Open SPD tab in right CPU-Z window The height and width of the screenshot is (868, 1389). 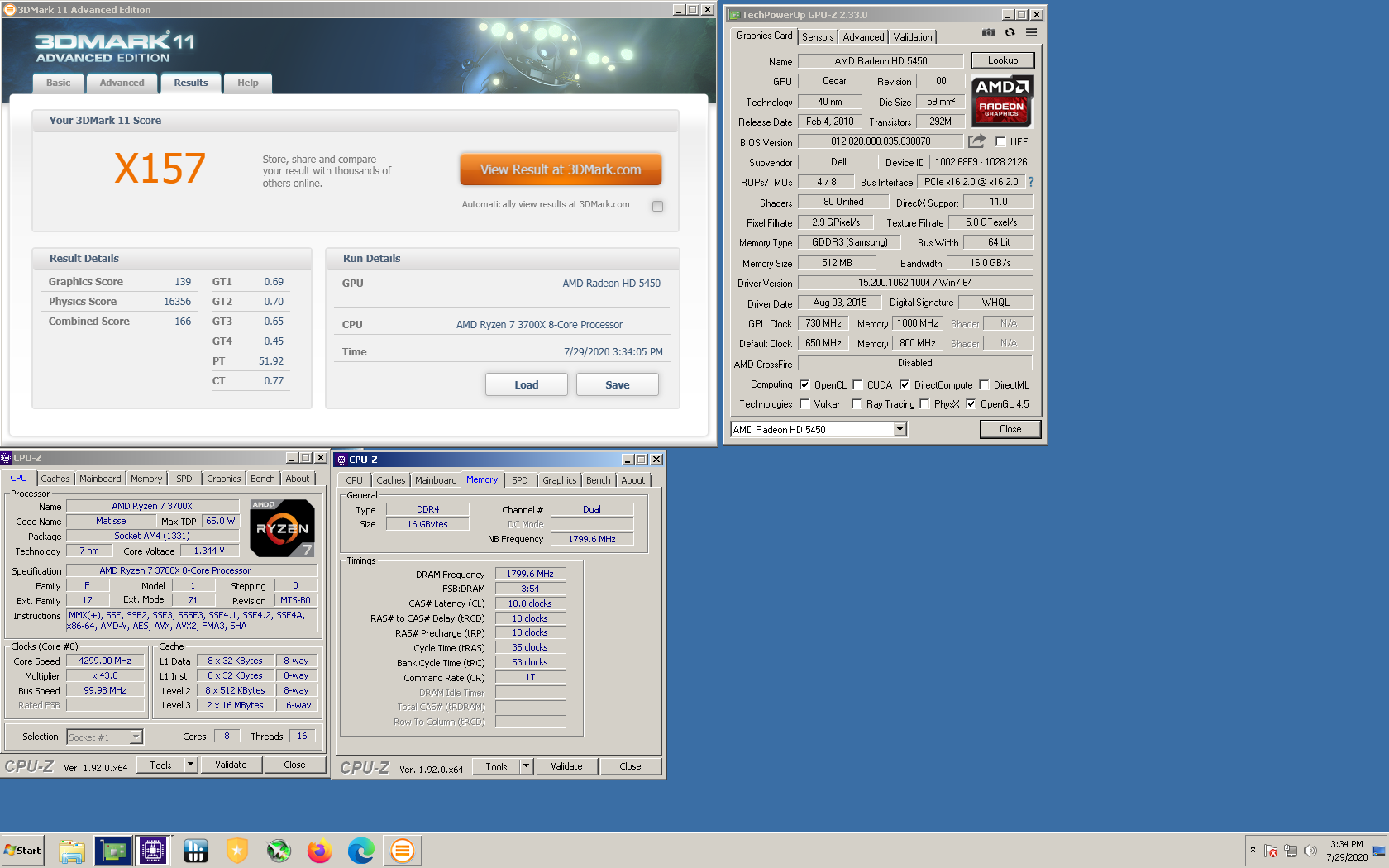point(520,480)
